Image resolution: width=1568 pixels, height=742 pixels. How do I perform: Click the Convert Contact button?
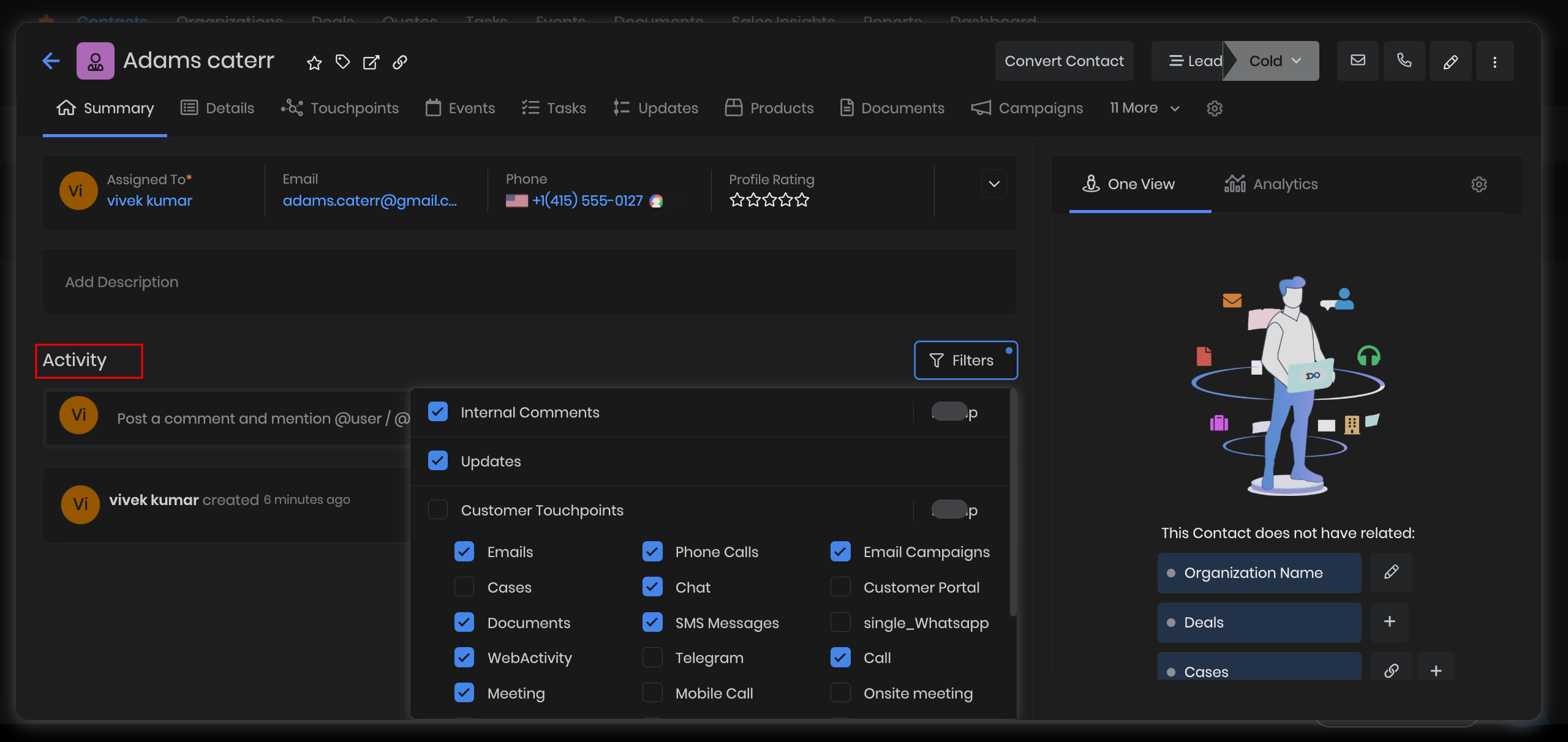(1064, 61)
